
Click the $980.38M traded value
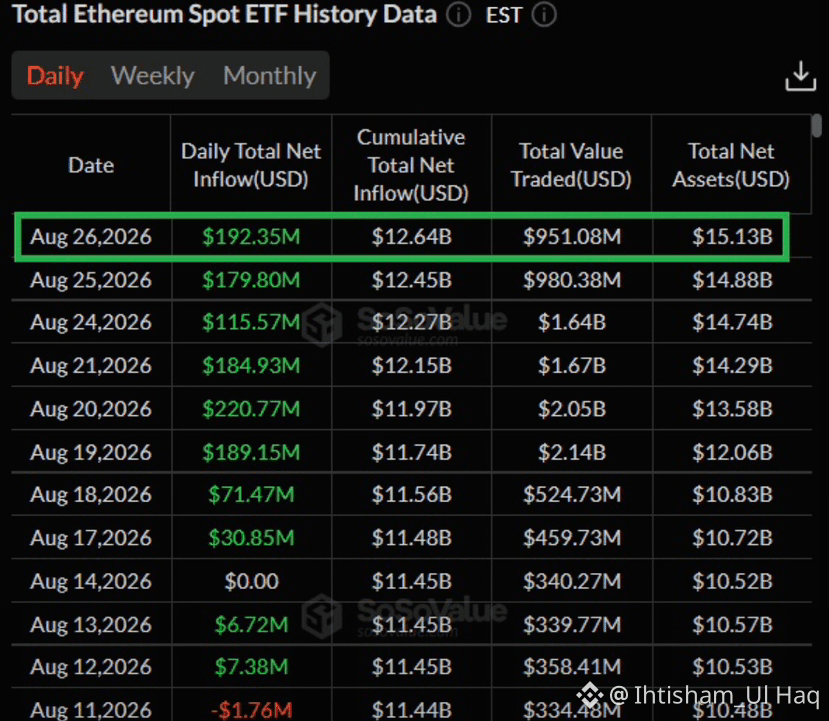click(572, 280)
